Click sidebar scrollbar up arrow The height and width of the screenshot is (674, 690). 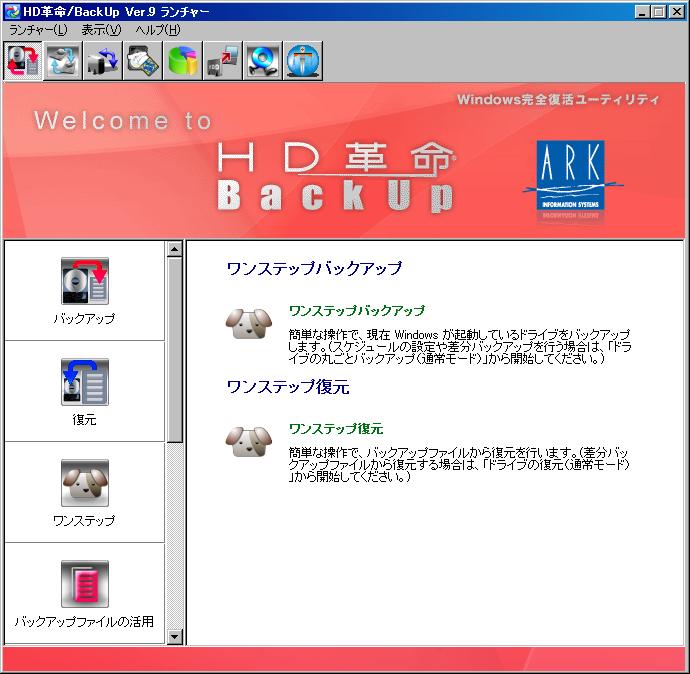175,249
